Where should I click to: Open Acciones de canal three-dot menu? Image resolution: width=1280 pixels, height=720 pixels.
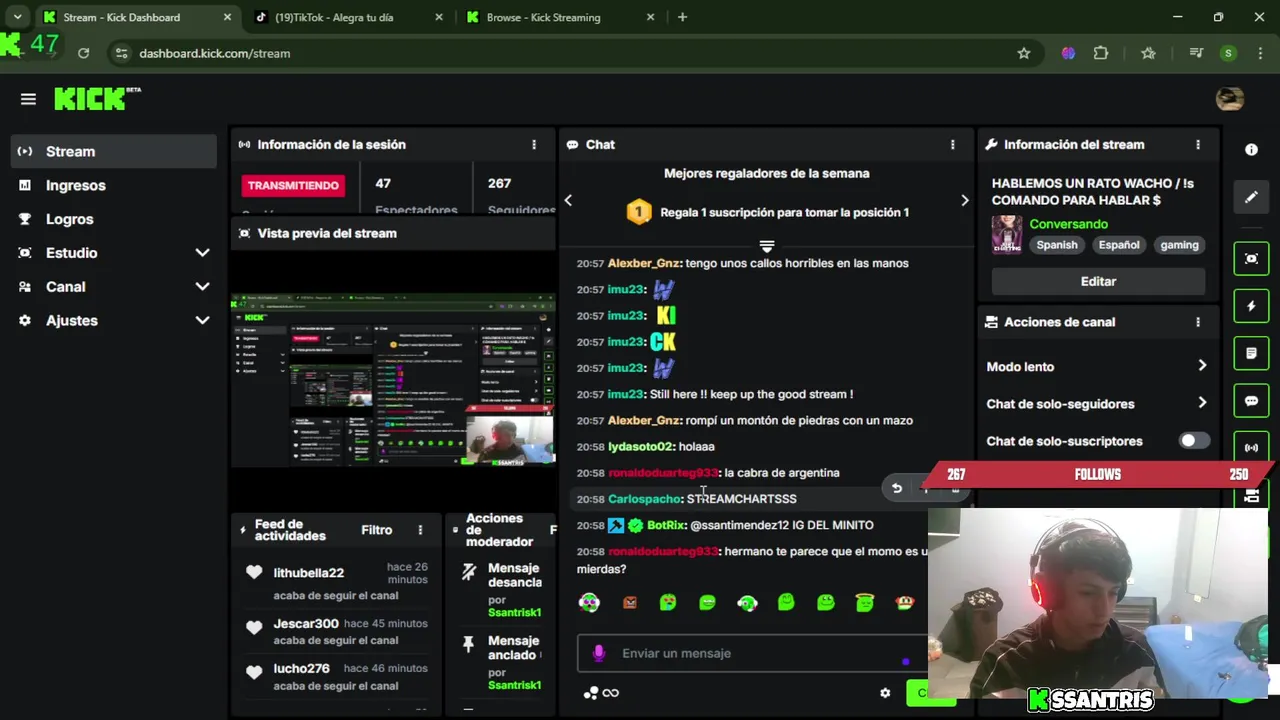coord(1198,322)
